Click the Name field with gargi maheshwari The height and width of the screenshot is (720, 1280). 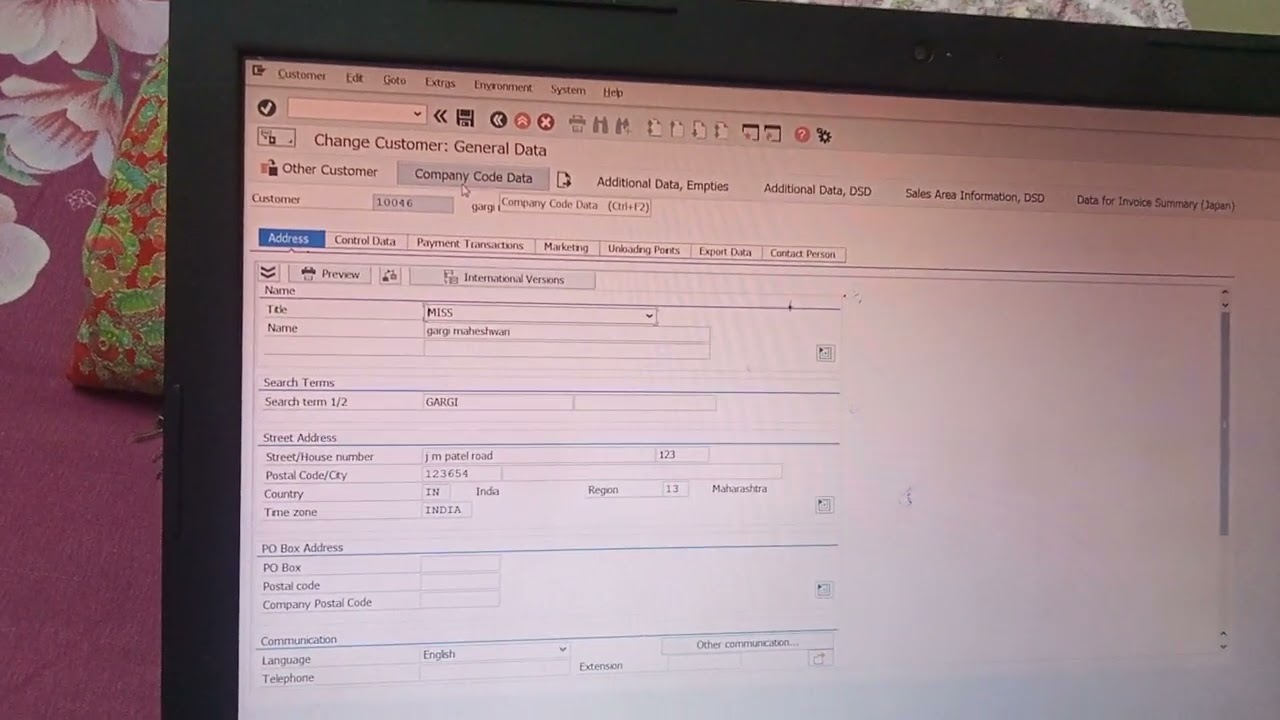pos(567,332)
